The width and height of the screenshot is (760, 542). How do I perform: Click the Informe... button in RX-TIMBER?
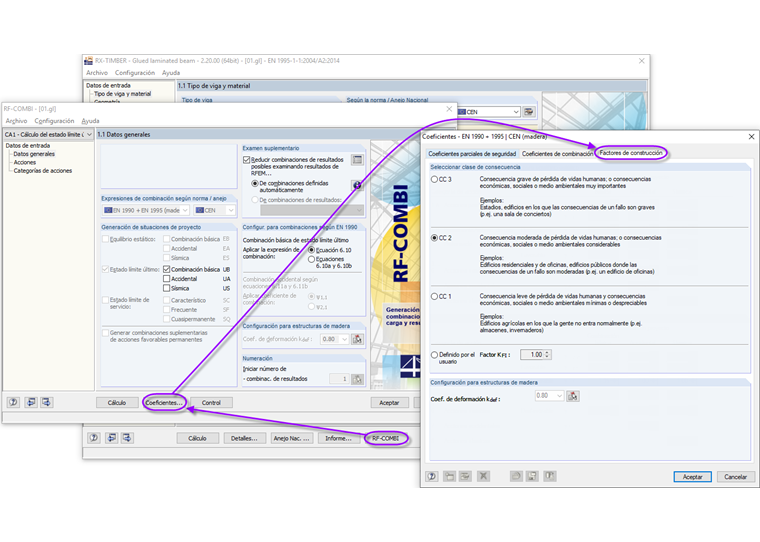click(x=338, y=438)
